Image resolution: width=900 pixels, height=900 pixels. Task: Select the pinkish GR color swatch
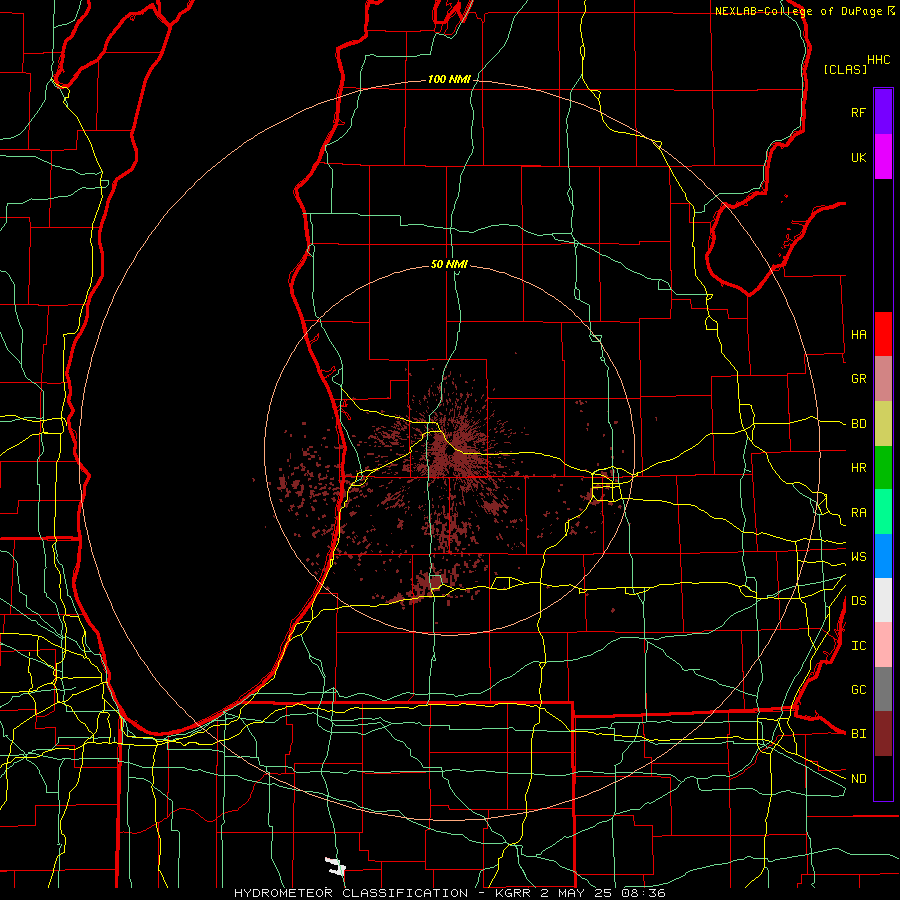click(883, 379)
